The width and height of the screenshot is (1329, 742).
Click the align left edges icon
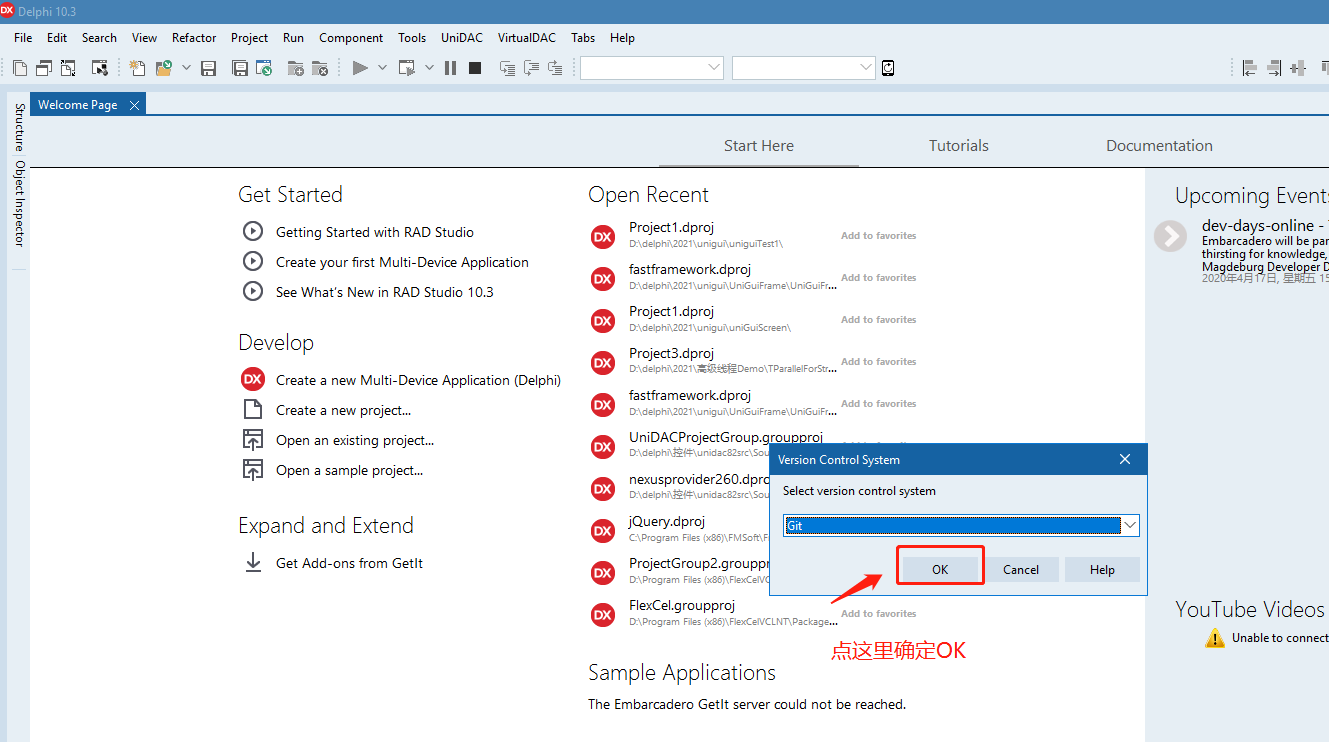(1249, 68)
